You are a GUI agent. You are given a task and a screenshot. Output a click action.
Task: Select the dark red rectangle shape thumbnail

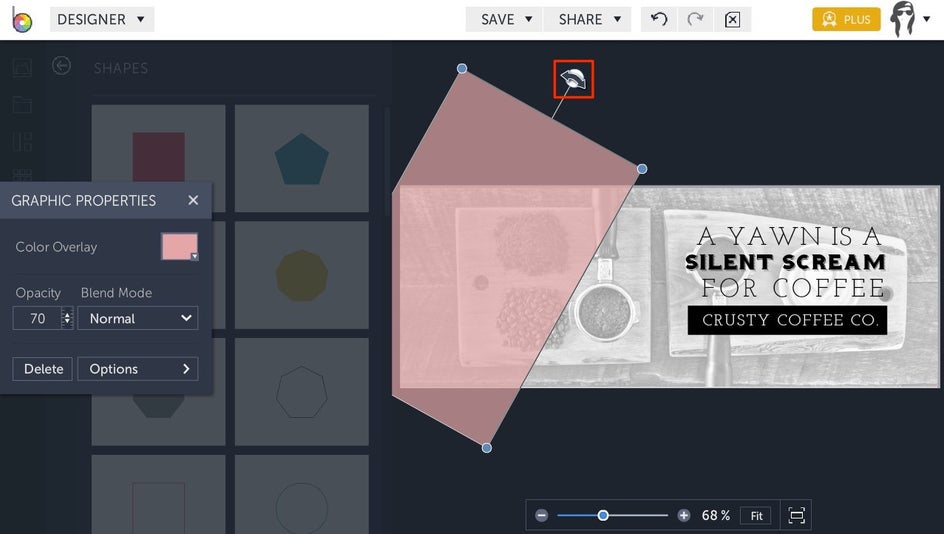pyautogui.click(x=158, y=158)
